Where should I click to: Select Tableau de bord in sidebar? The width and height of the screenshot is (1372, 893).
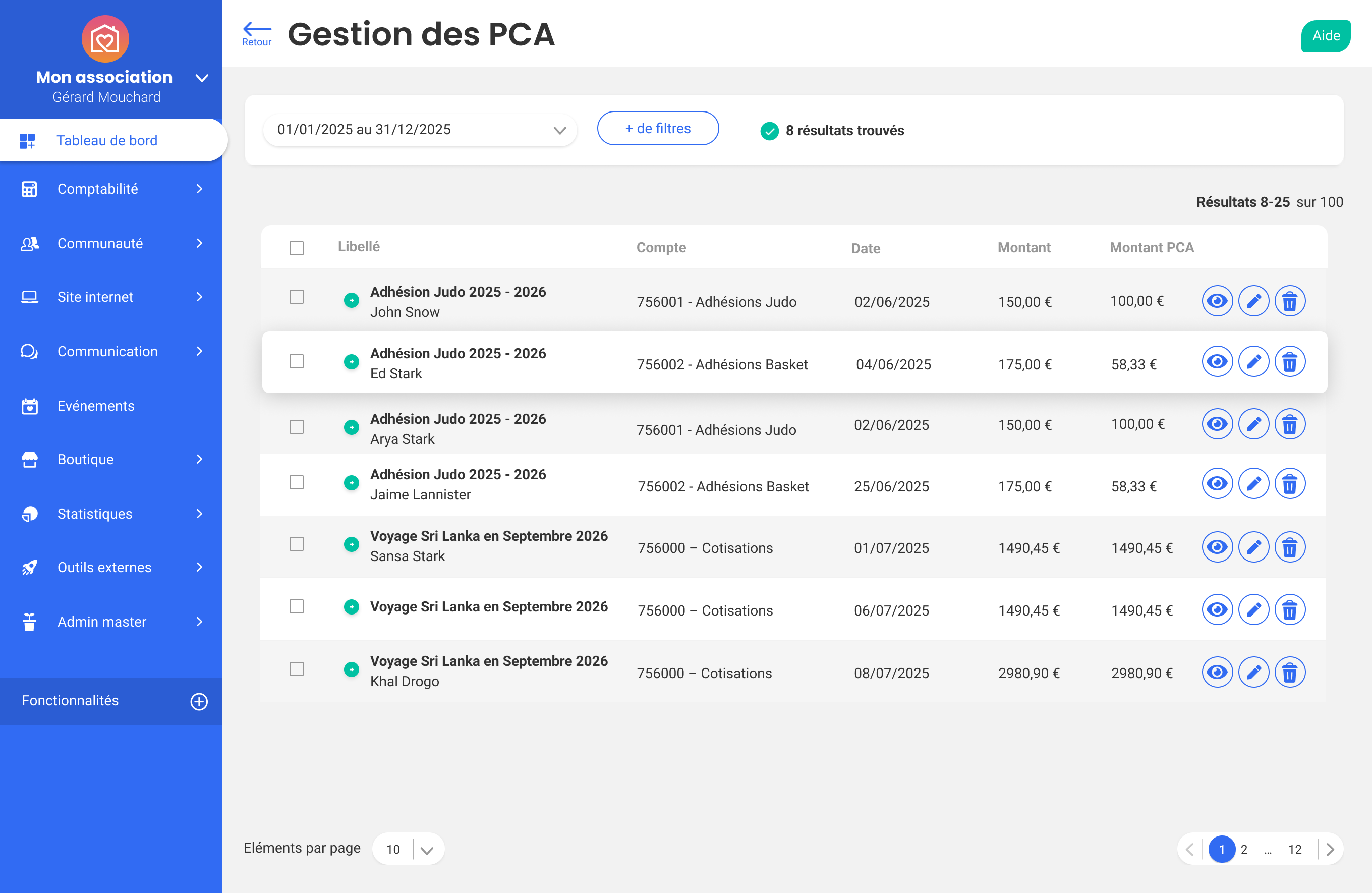(107, 141)
